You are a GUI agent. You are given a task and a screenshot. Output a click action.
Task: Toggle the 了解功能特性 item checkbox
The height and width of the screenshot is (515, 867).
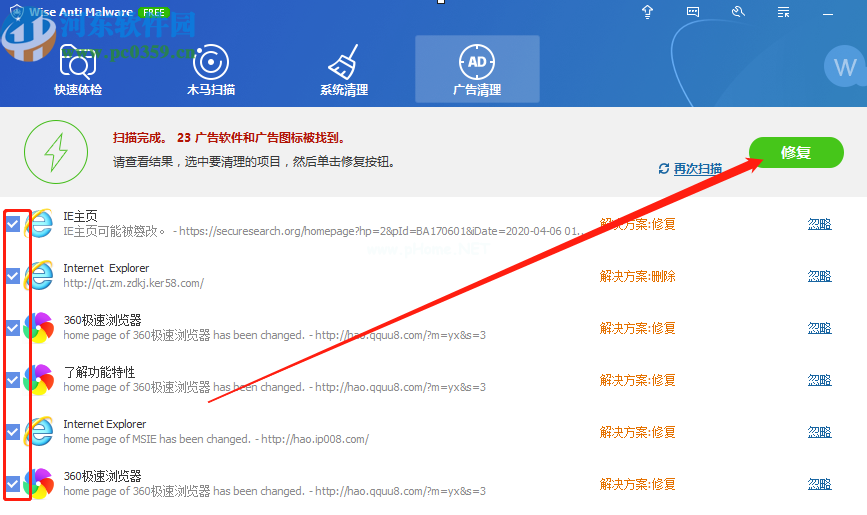(x=13, y=380)
